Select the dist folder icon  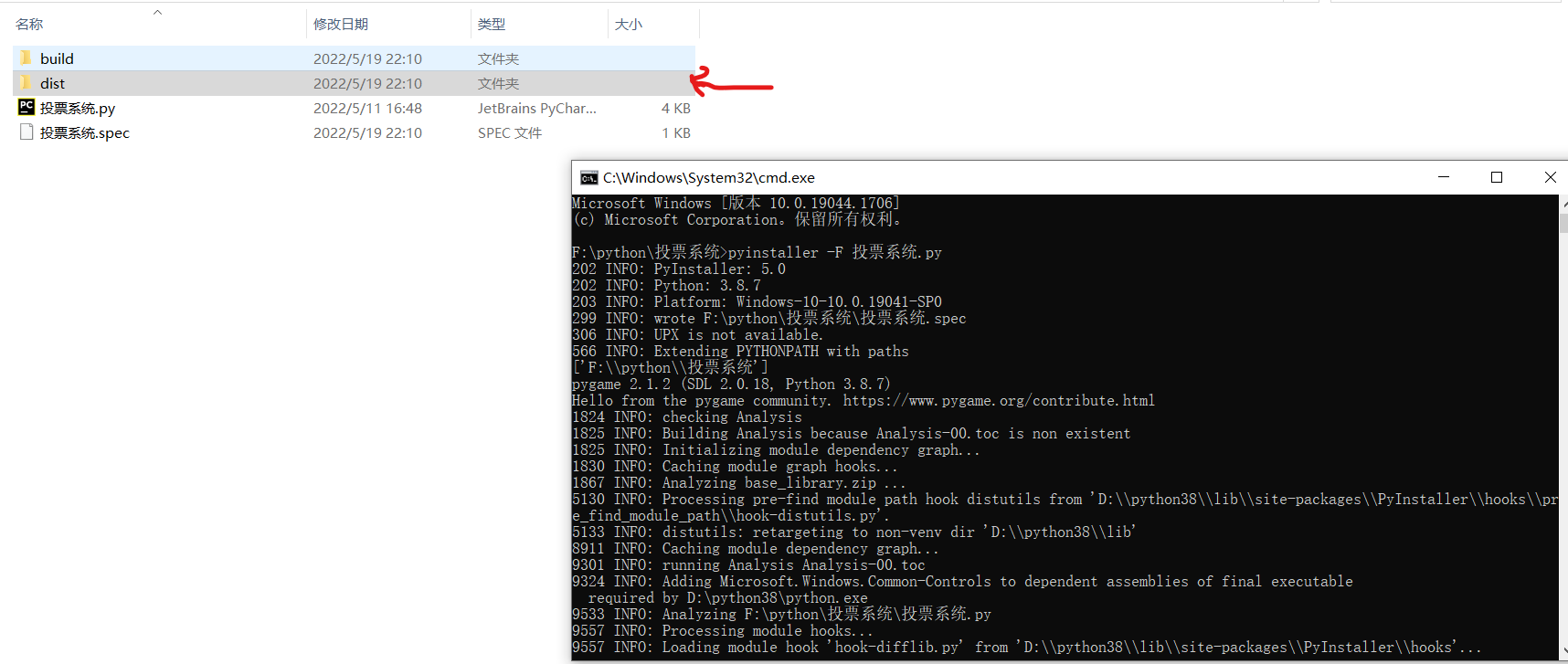coord(26,83)
